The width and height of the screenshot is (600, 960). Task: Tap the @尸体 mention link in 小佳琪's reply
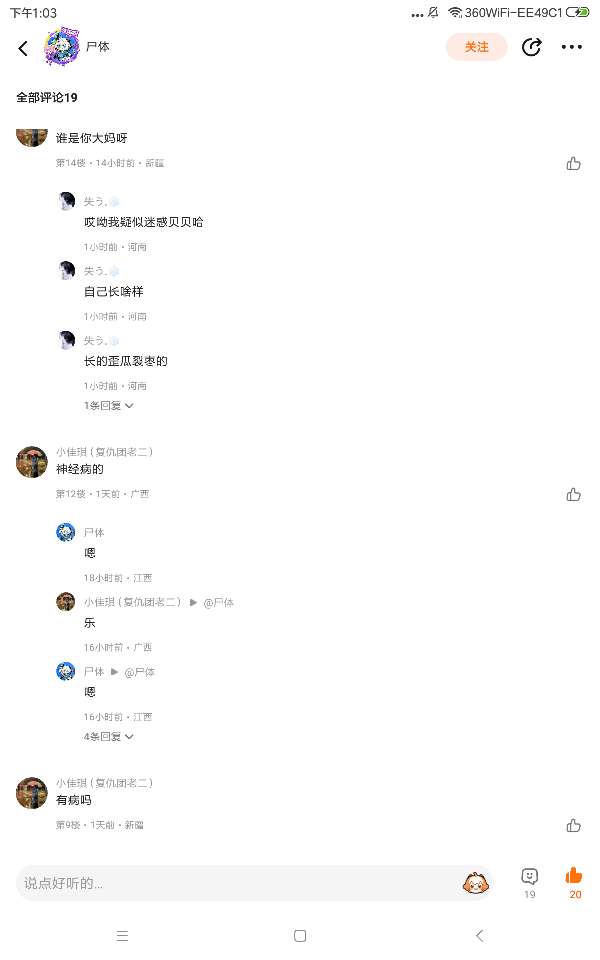219,602
